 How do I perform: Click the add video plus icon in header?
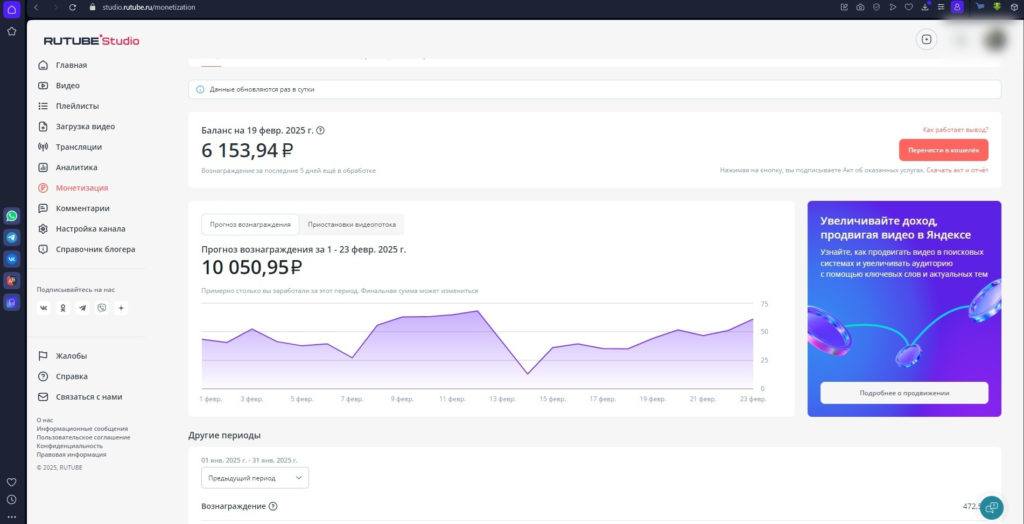pyautogui.click(x=926, y=39)
